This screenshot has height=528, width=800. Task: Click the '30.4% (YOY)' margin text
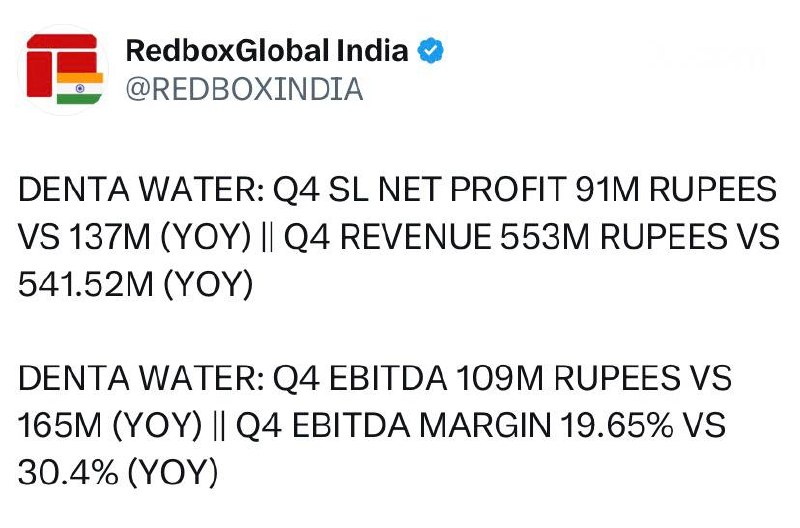[118, 472]
